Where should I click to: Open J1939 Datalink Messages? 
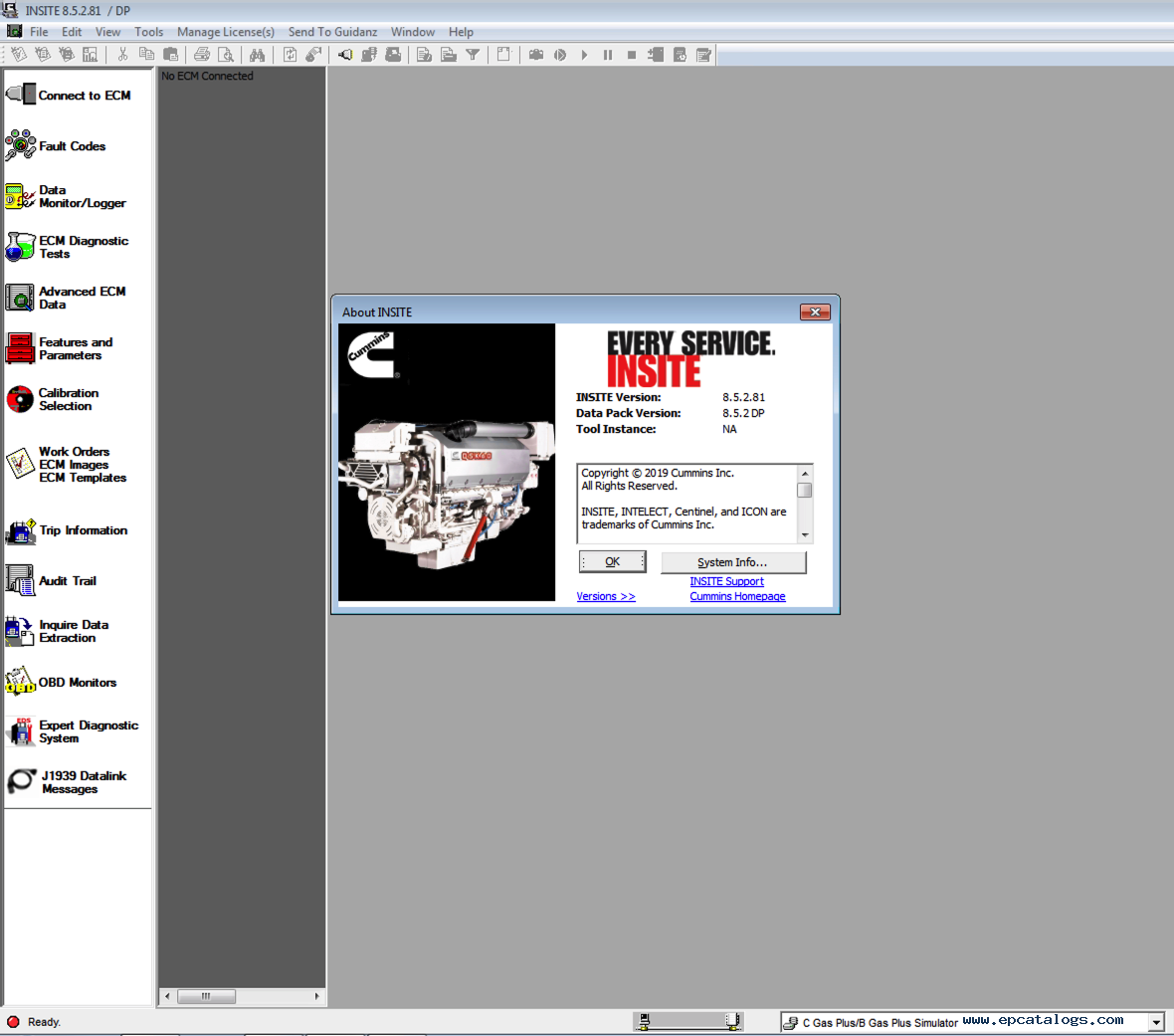pyautogui.click(x=68, y=782)
